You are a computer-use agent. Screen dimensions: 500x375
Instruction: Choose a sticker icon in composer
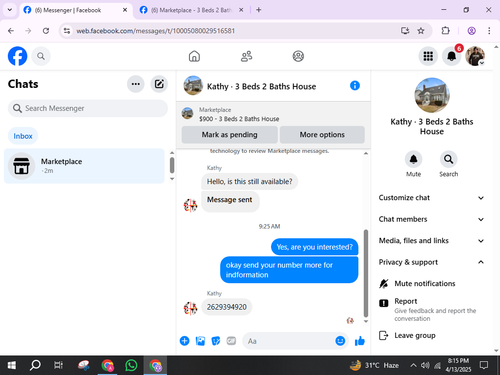(216, 341)
